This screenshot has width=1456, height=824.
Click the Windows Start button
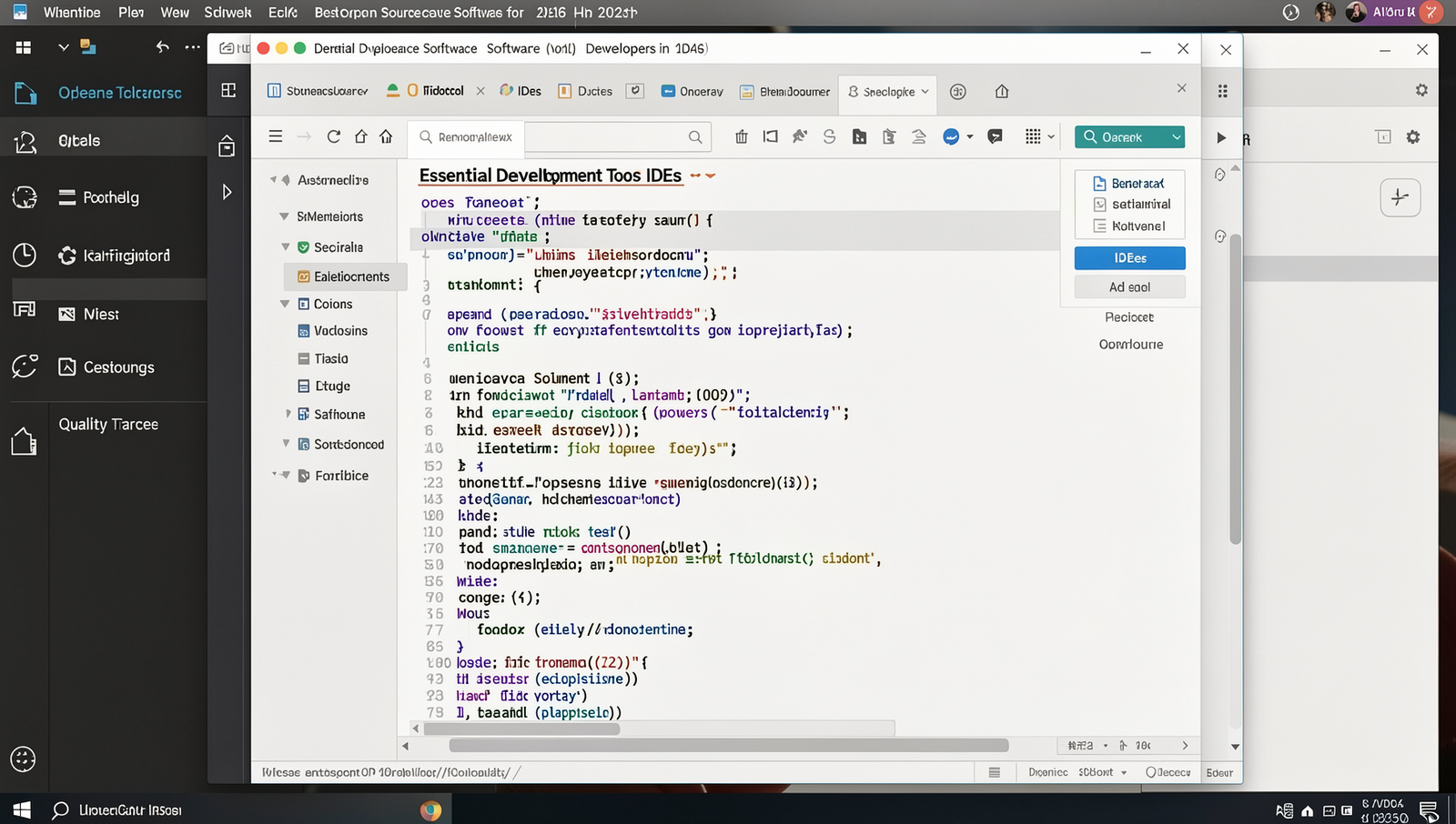tap(22, 809)
